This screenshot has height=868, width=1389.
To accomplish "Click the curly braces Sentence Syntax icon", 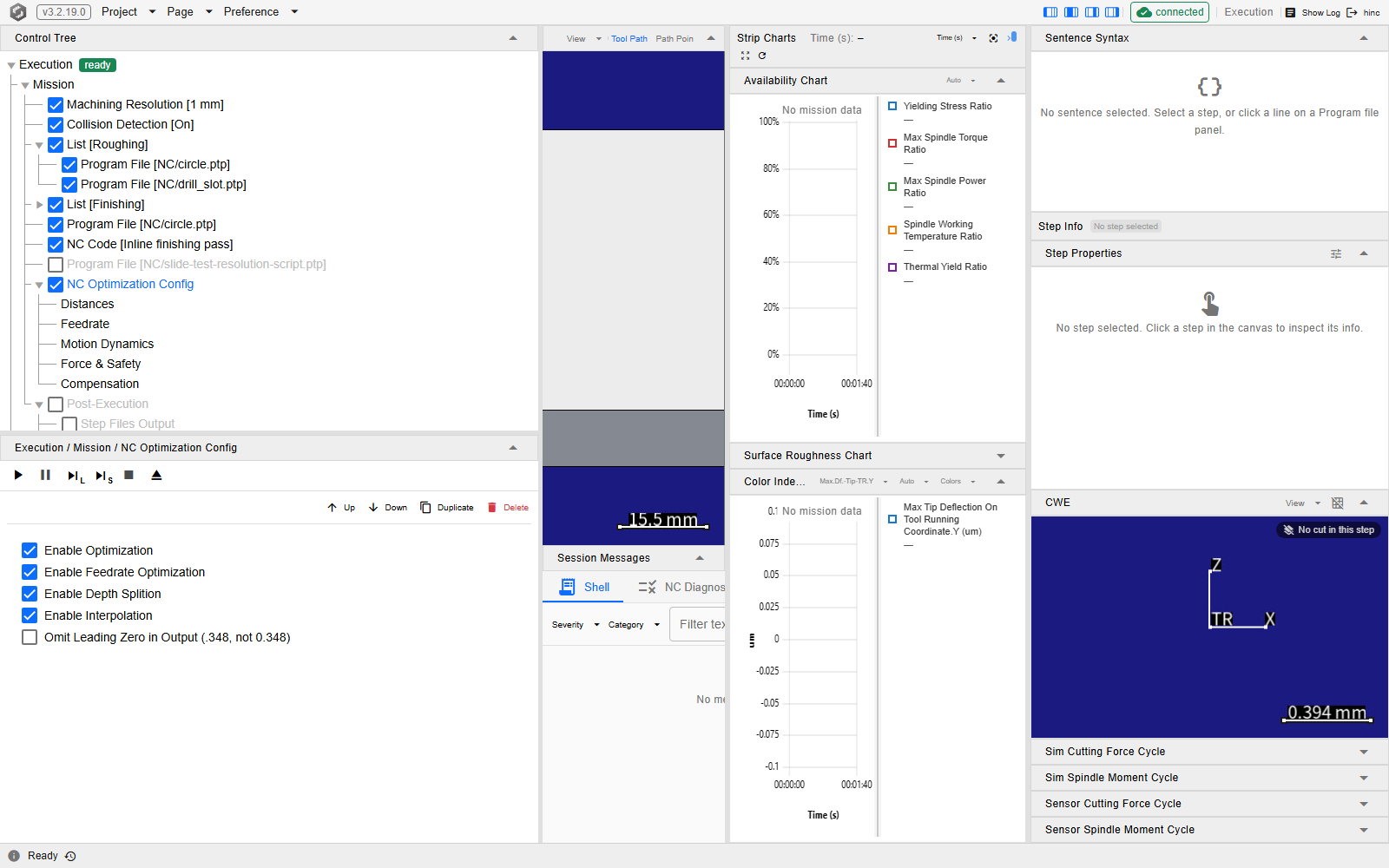I will click(1209, 87).
